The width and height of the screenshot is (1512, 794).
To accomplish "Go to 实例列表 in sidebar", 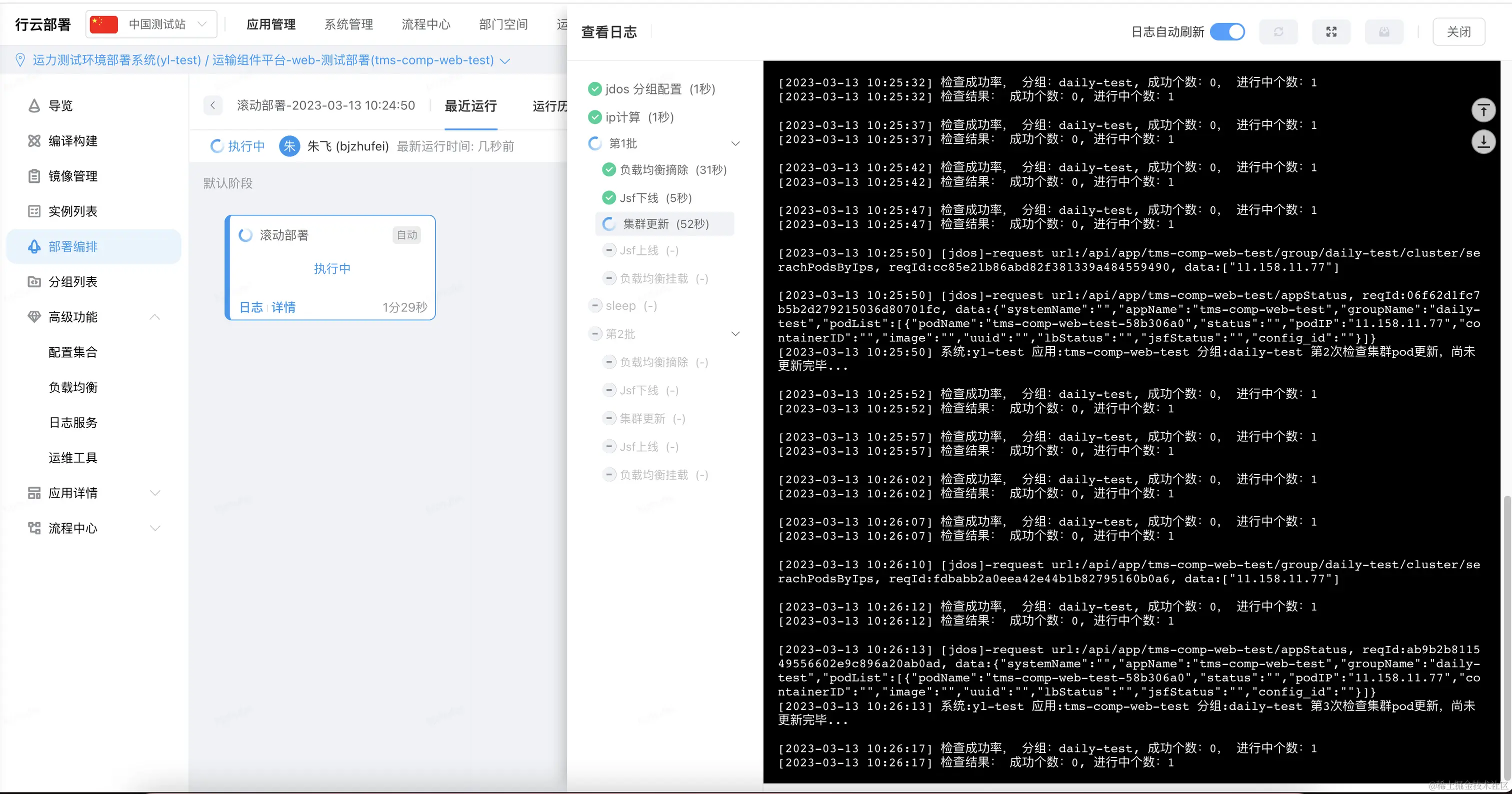I will (72, 211).
